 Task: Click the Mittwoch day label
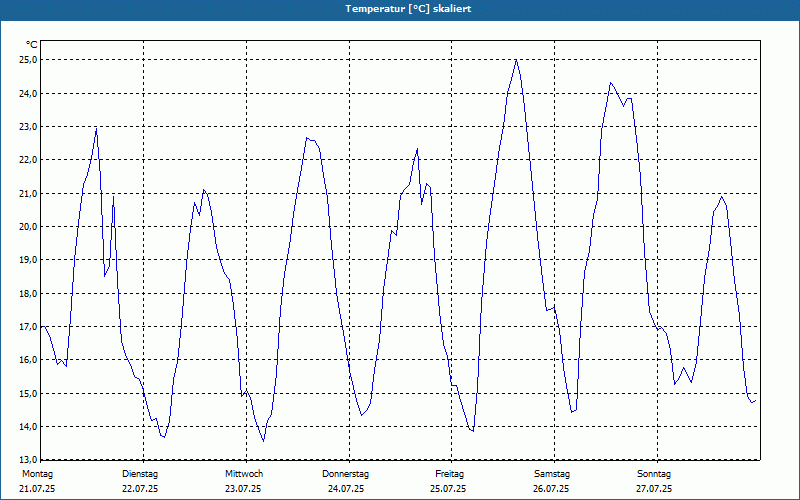(244, 474)
